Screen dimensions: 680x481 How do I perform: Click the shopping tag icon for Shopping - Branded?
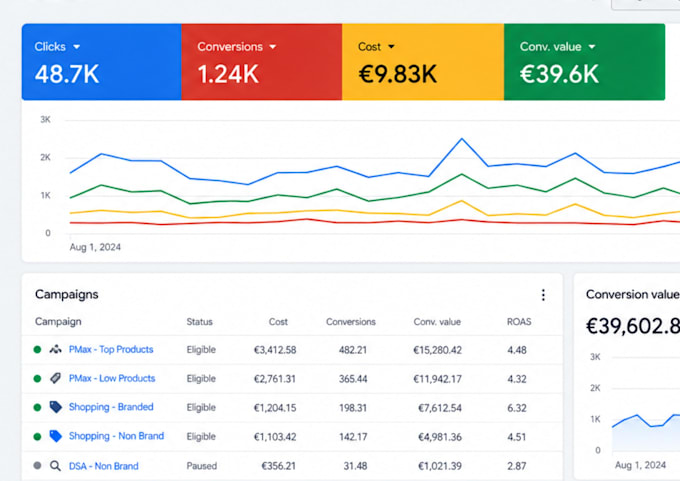[56, 407]
